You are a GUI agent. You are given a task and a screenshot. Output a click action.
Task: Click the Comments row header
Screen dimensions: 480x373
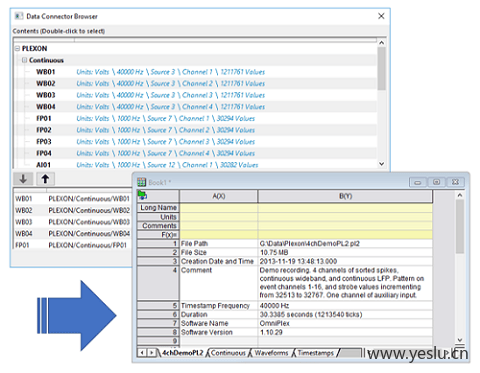coord(158,226)
